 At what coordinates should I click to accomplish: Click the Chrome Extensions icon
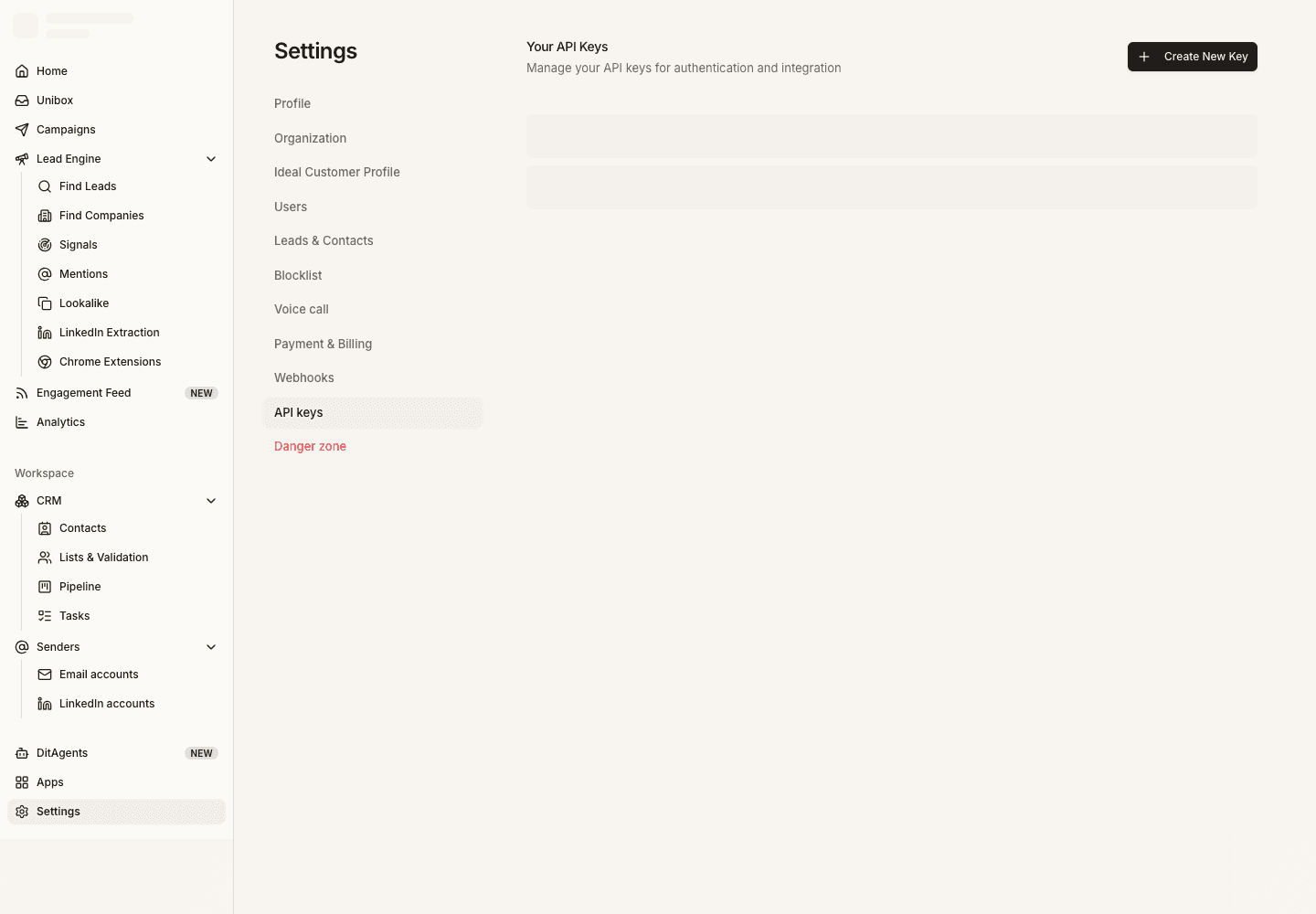point(45,362)
